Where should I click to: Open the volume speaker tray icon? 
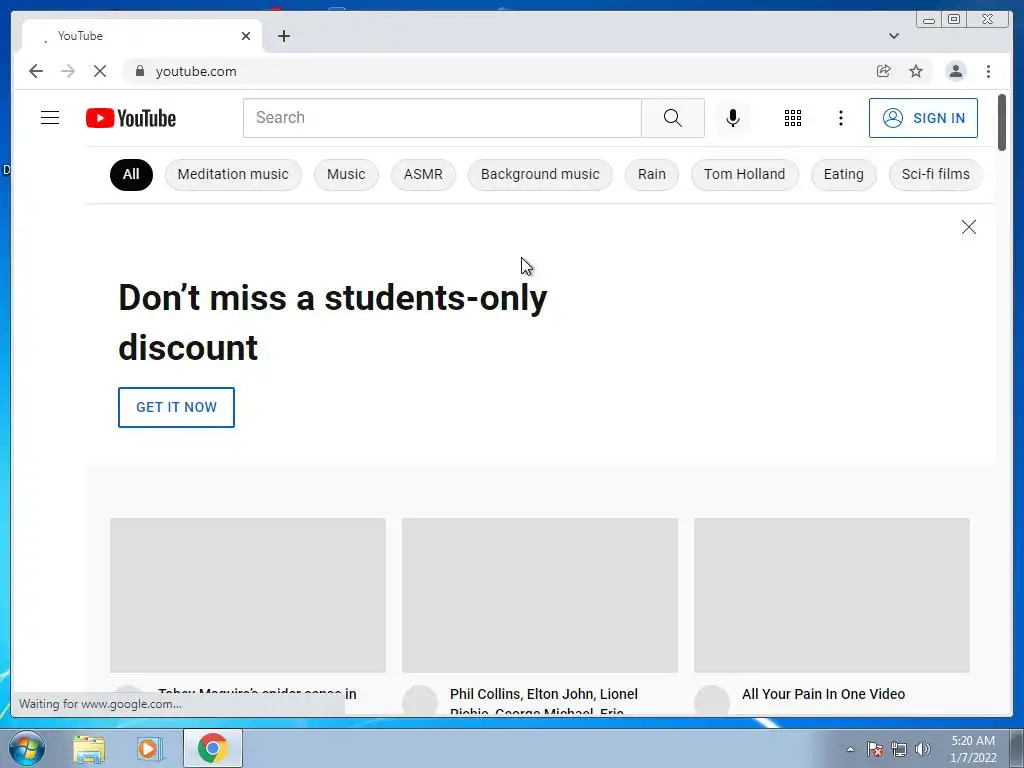tap(923, 749)
